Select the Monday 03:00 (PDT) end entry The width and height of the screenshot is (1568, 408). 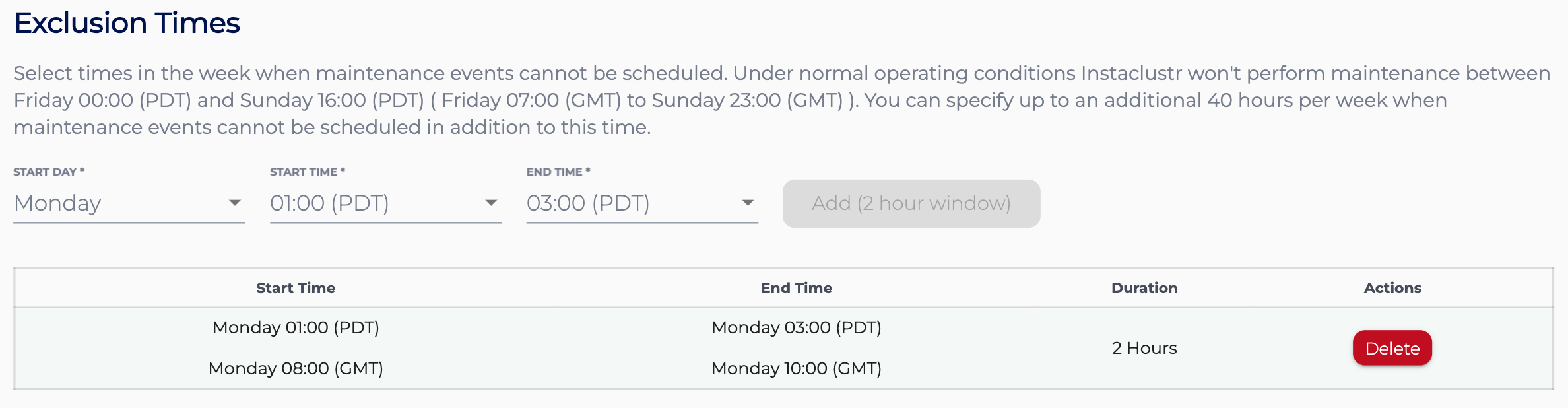pos(796,327)
